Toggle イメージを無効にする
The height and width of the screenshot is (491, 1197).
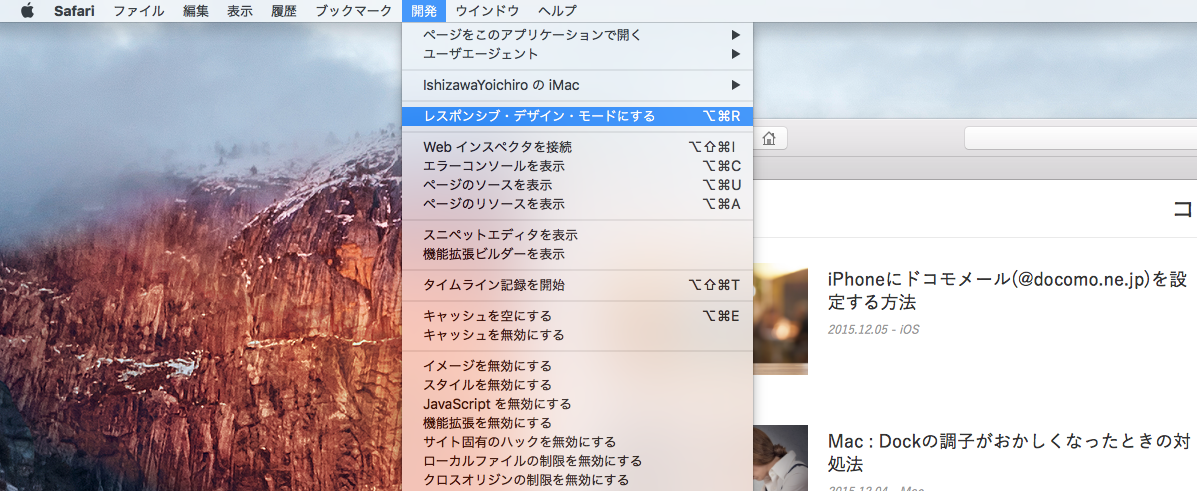[x=577, y=366]
